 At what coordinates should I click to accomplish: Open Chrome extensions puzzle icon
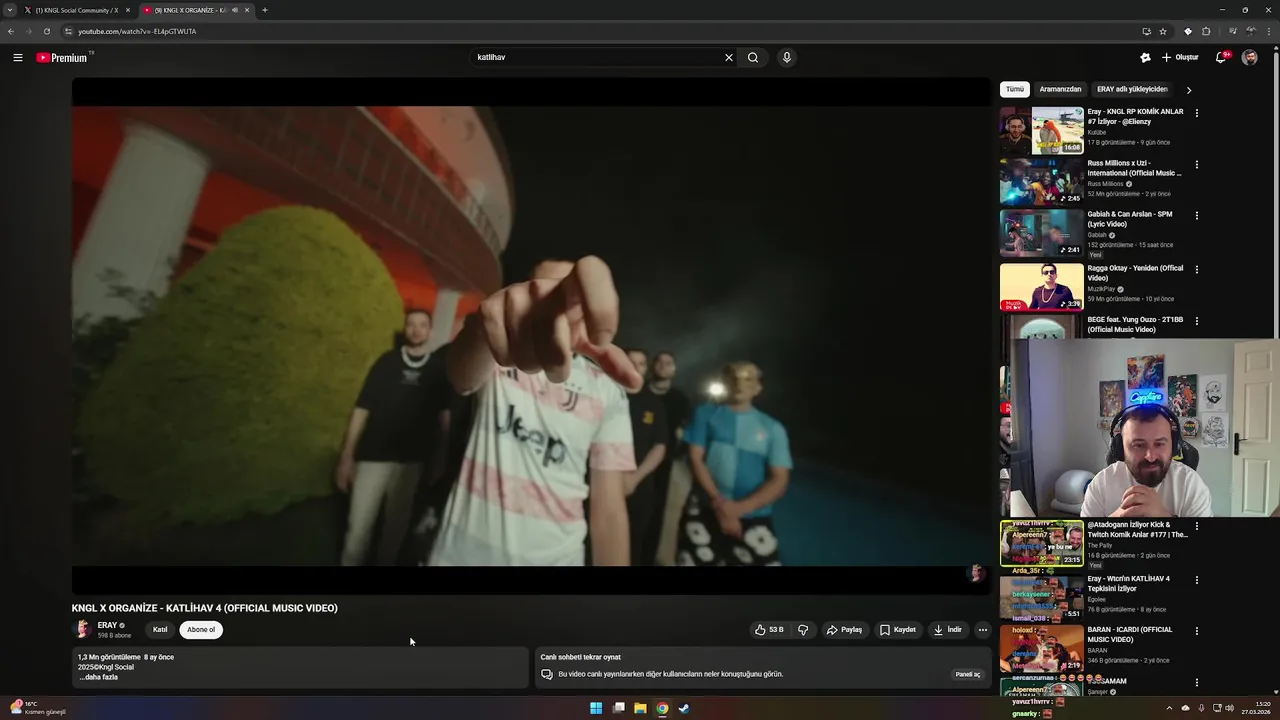point(1206,31)
